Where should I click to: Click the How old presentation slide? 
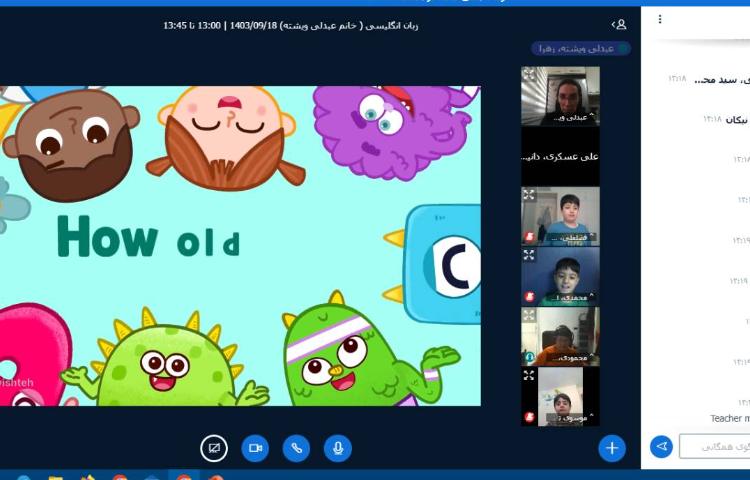(x=240, y=246)
